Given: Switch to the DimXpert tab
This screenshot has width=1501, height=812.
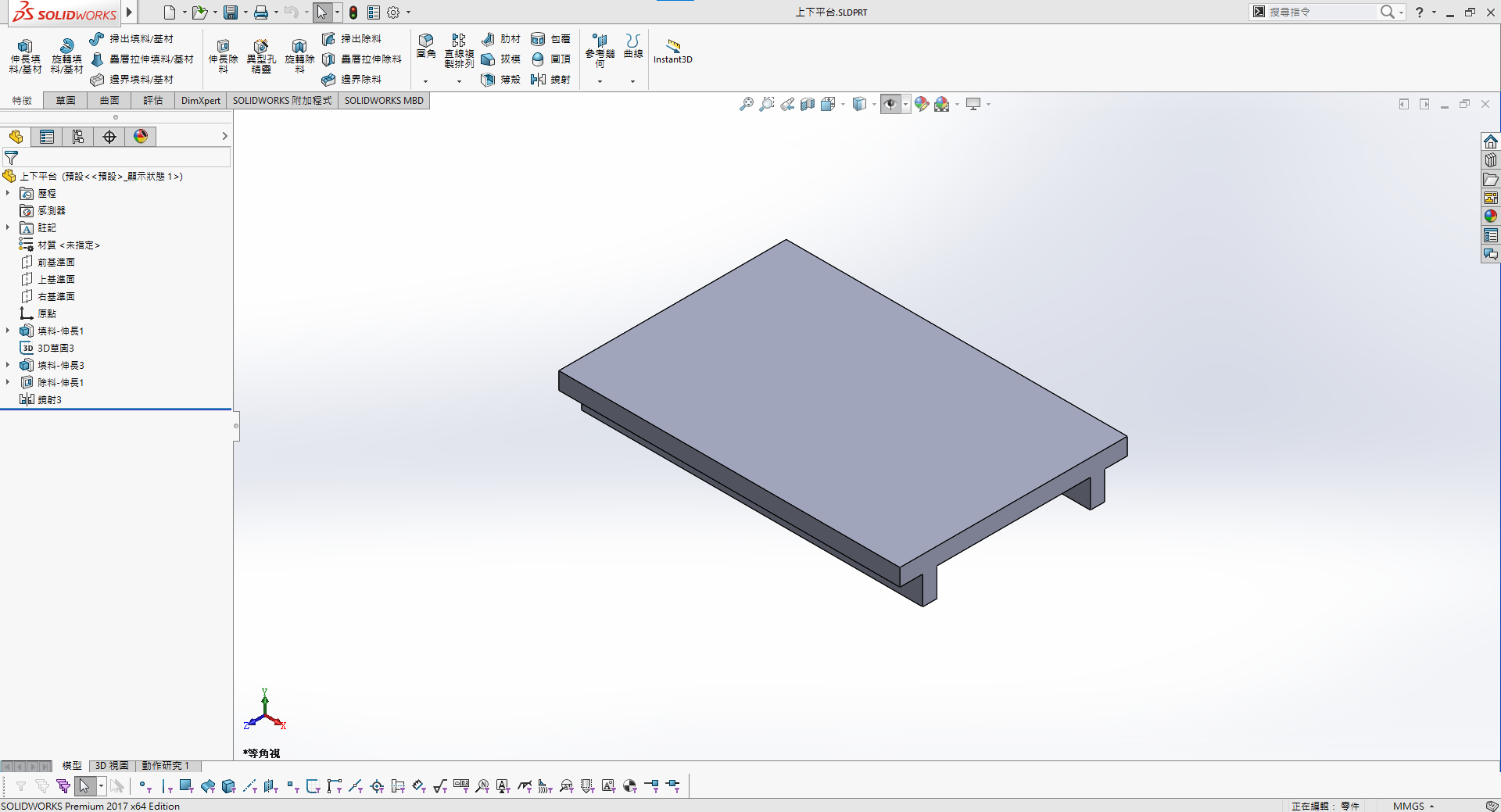Looking at the screenshot, I should (201, 100).
